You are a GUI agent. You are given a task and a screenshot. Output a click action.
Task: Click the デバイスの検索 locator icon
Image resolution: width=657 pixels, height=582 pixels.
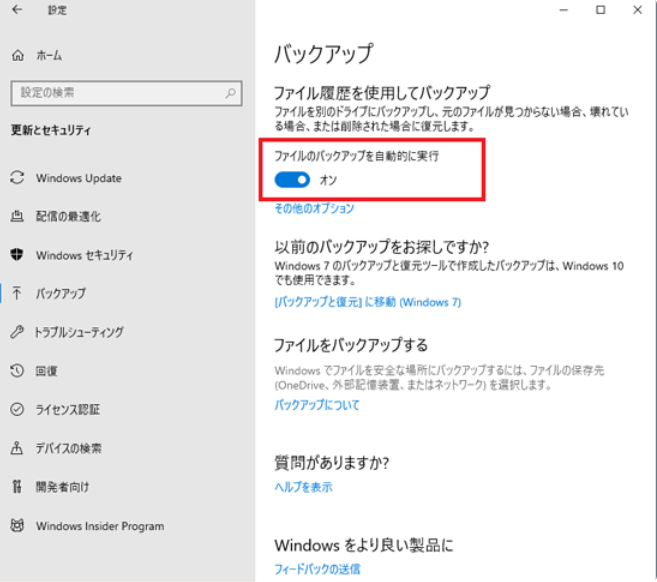17,448
